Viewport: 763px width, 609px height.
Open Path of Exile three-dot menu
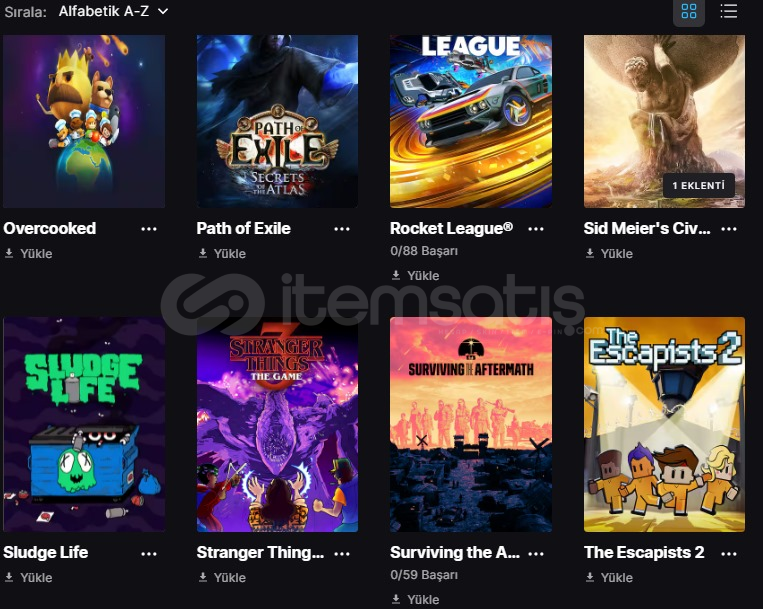pyautogui.click(x=342, y=229)
